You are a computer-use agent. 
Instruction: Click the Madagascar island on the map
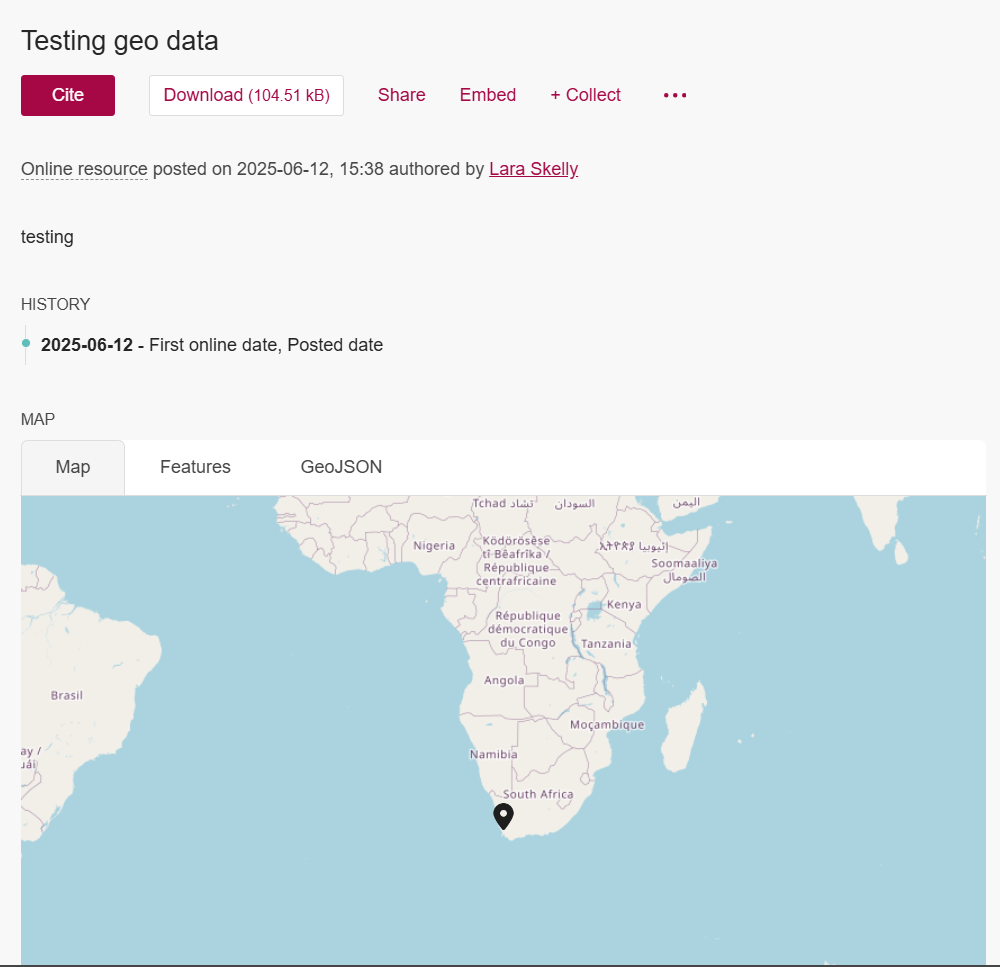point(688,725)
